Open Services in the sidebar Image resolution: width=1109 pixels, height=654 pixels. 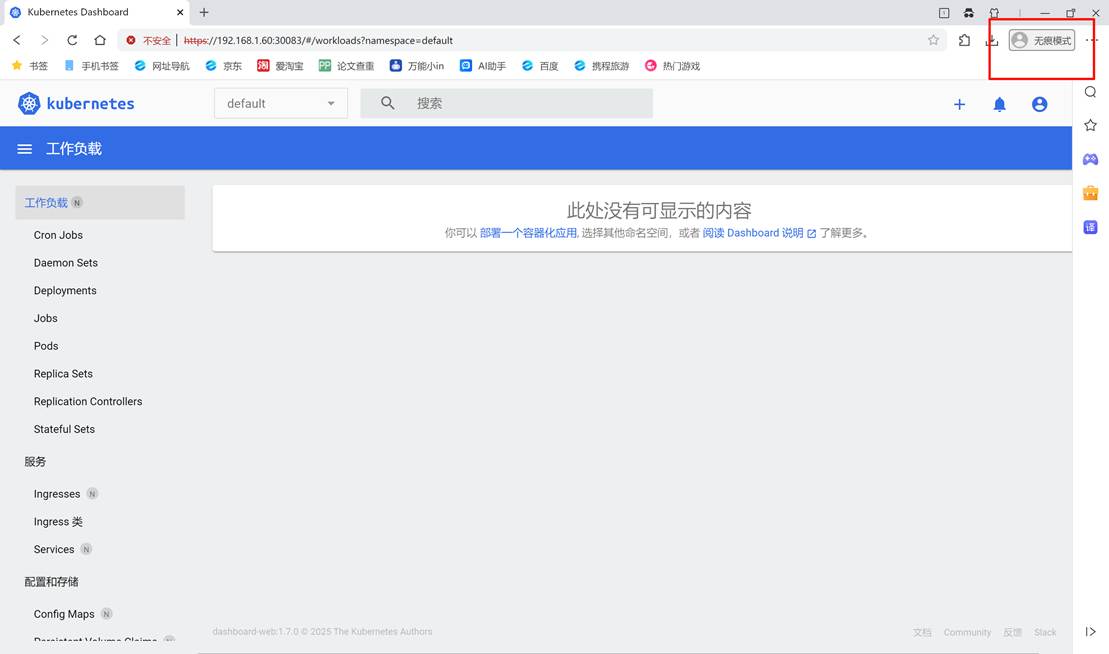[x=54, y=549]
